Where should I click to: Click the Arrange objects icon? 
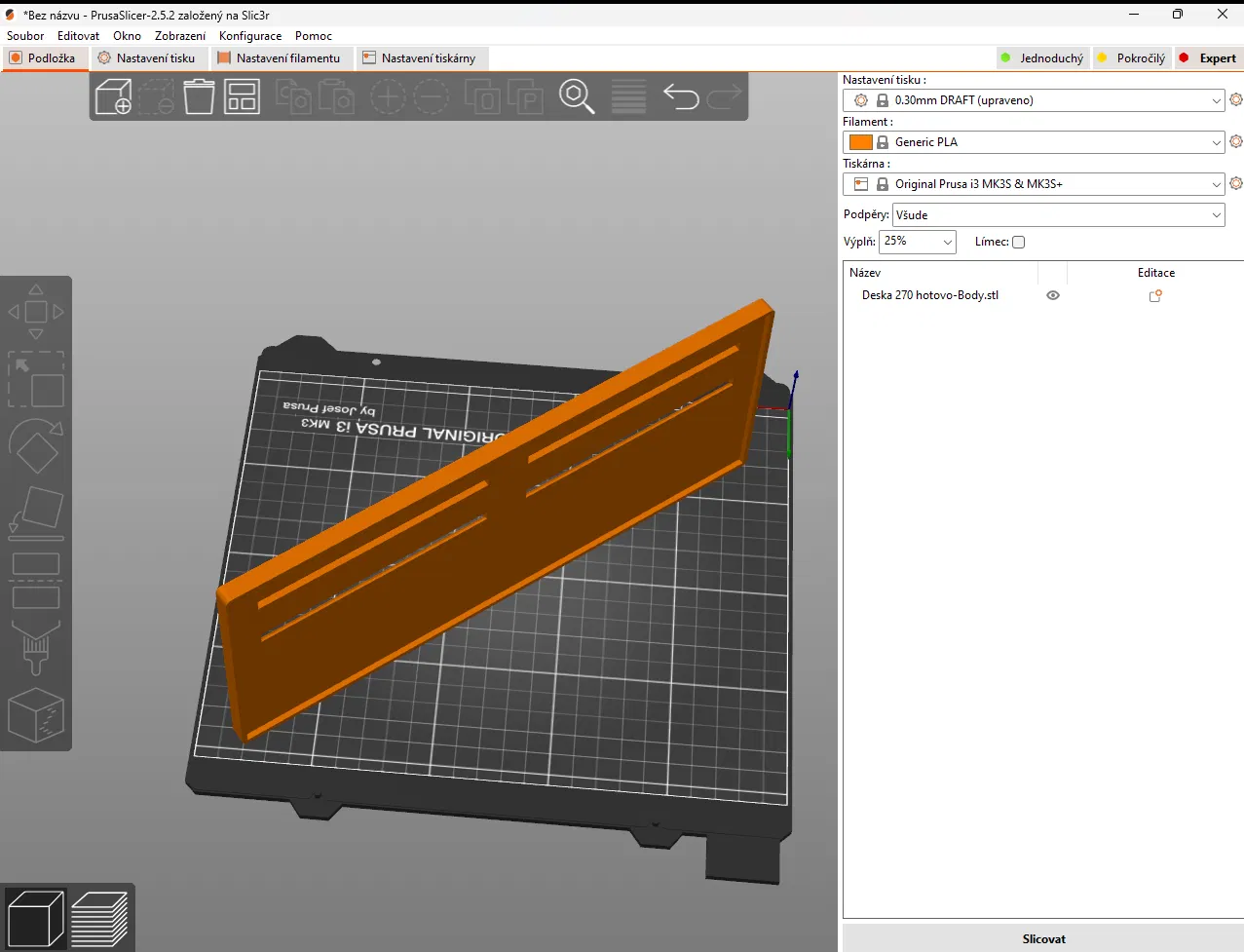[242, 96]
